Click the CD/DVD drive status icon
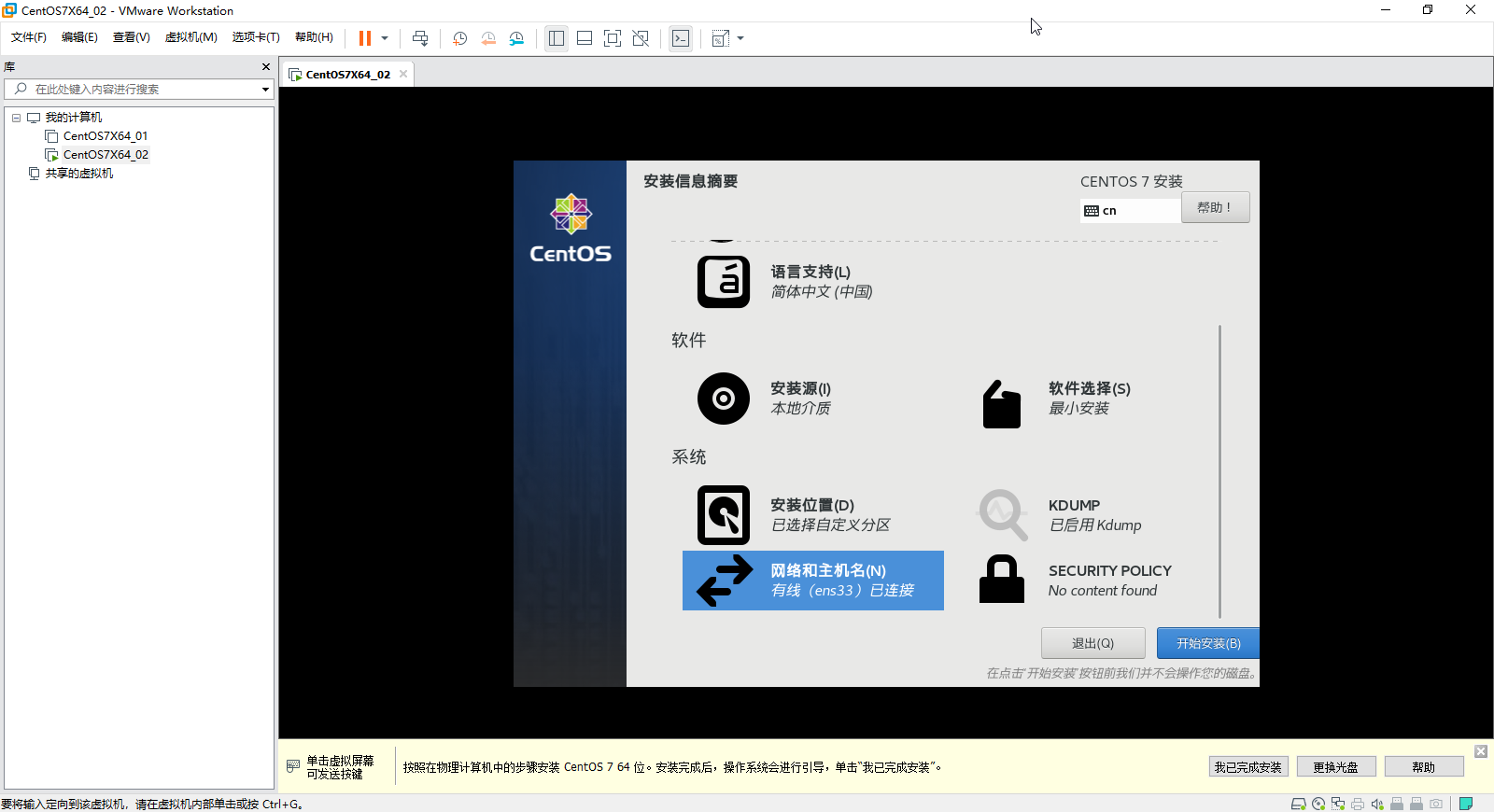Viewport: 1494px width, 812px height. [1318, 804]
